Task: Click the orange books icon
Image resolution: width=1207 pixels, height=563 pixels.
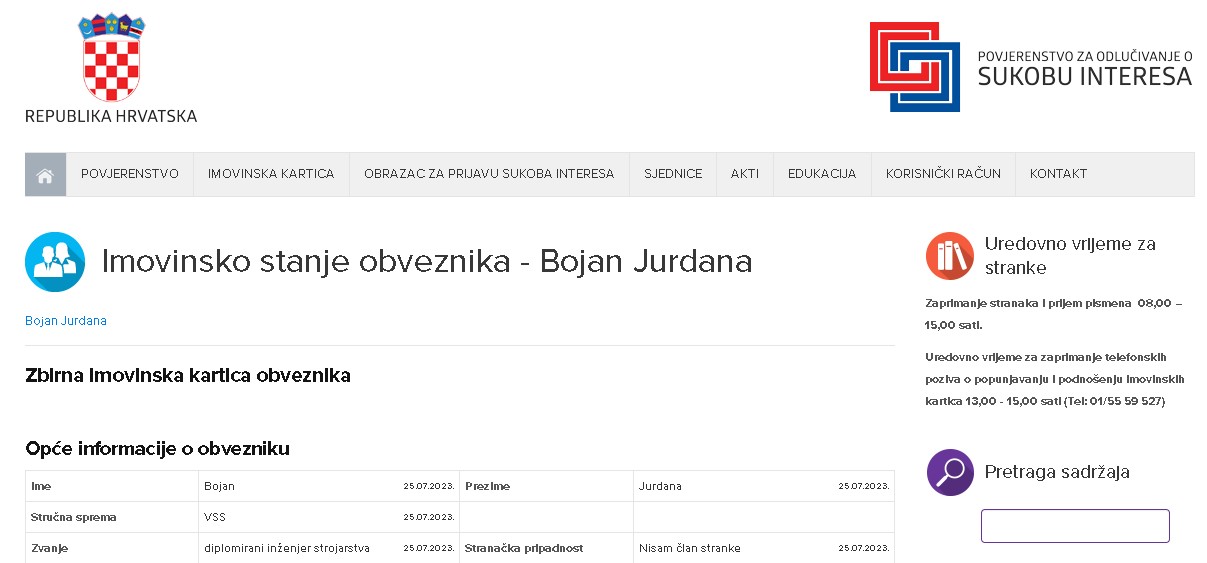Action: tap(949, 256)
